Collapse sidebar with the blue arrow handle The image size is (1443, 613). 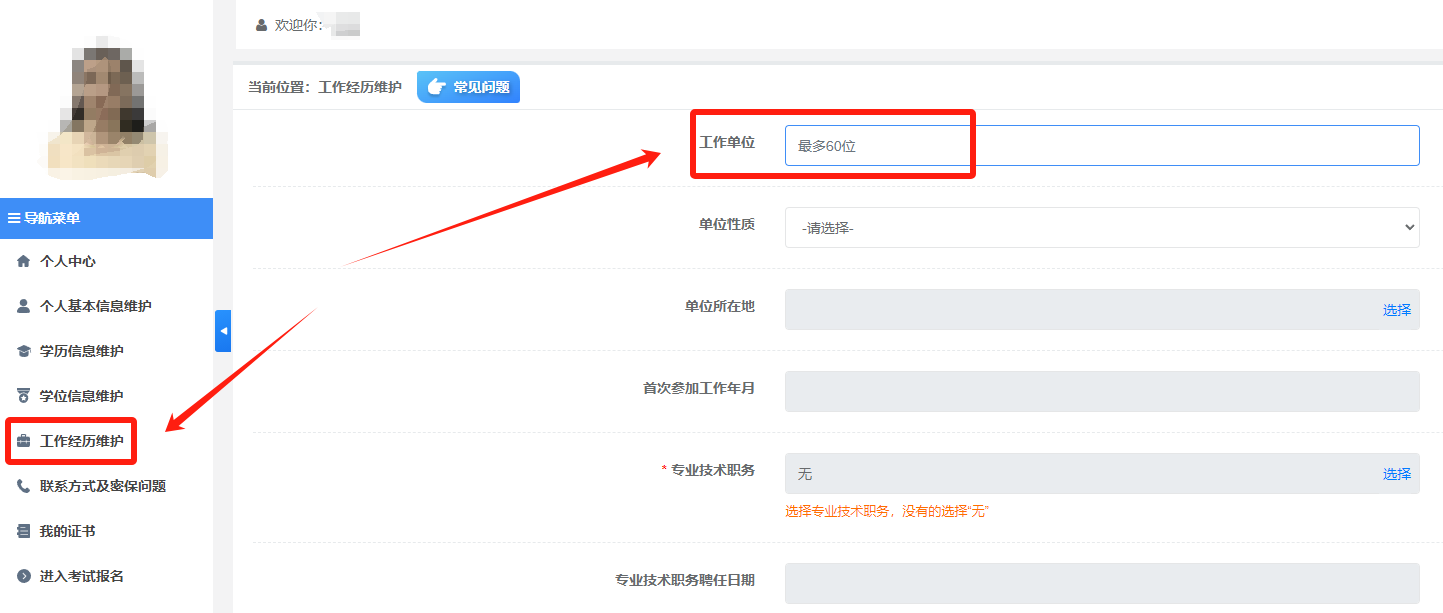pyautogui.click(x=223, y=331)
